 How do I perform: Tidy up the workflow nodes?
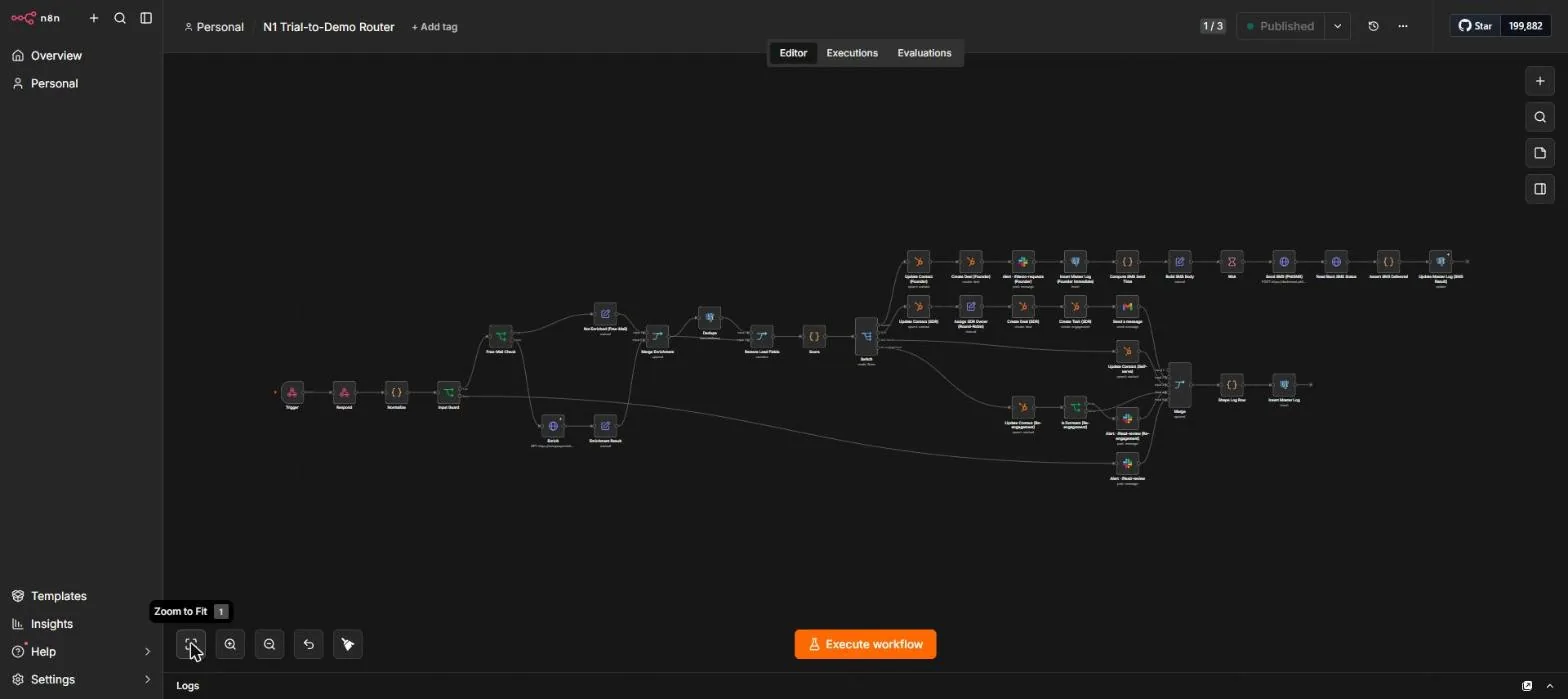click(348, 645)
